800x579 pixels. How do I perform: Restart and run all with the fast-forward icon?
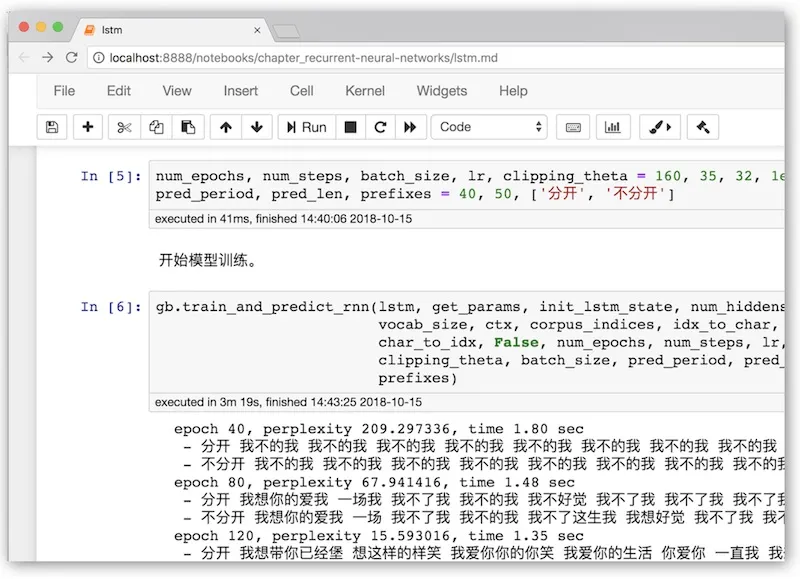pyautogui.click(x=410, y=127)
